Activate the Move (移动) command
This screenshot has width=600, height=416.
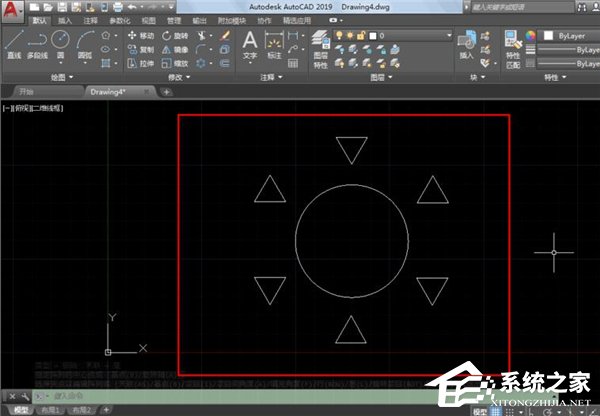click(138, 34)
